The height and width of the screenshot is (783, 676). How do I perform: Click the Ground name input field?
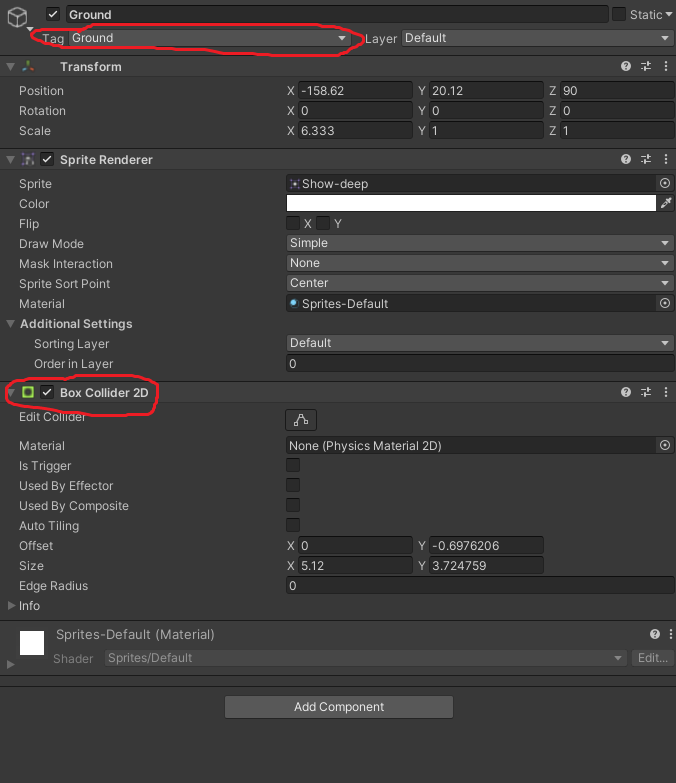pyautogui.click(x=337, y=14)
